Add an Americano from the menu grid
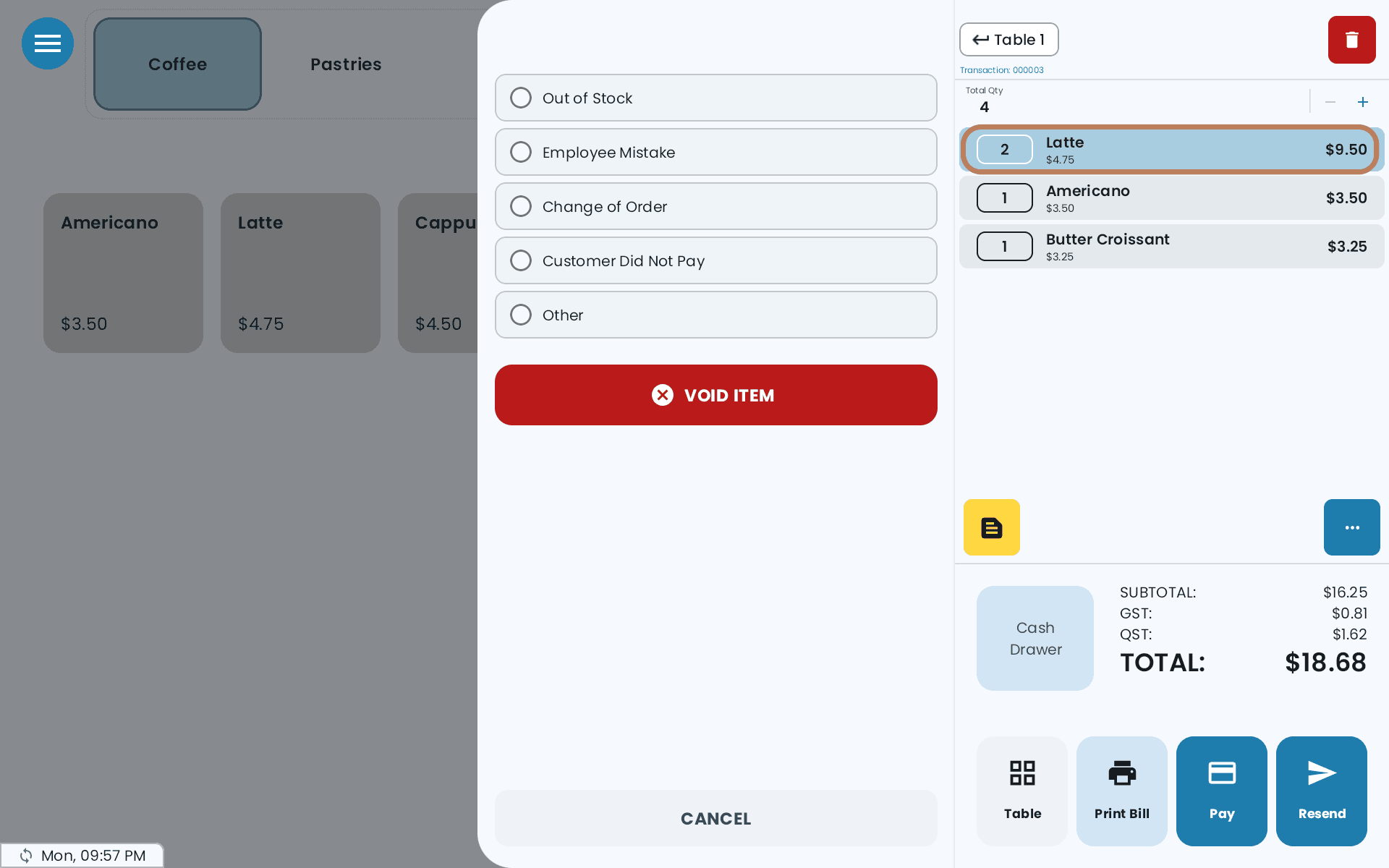The height and width of the screenshot is (868, 1389). point(123,273)
